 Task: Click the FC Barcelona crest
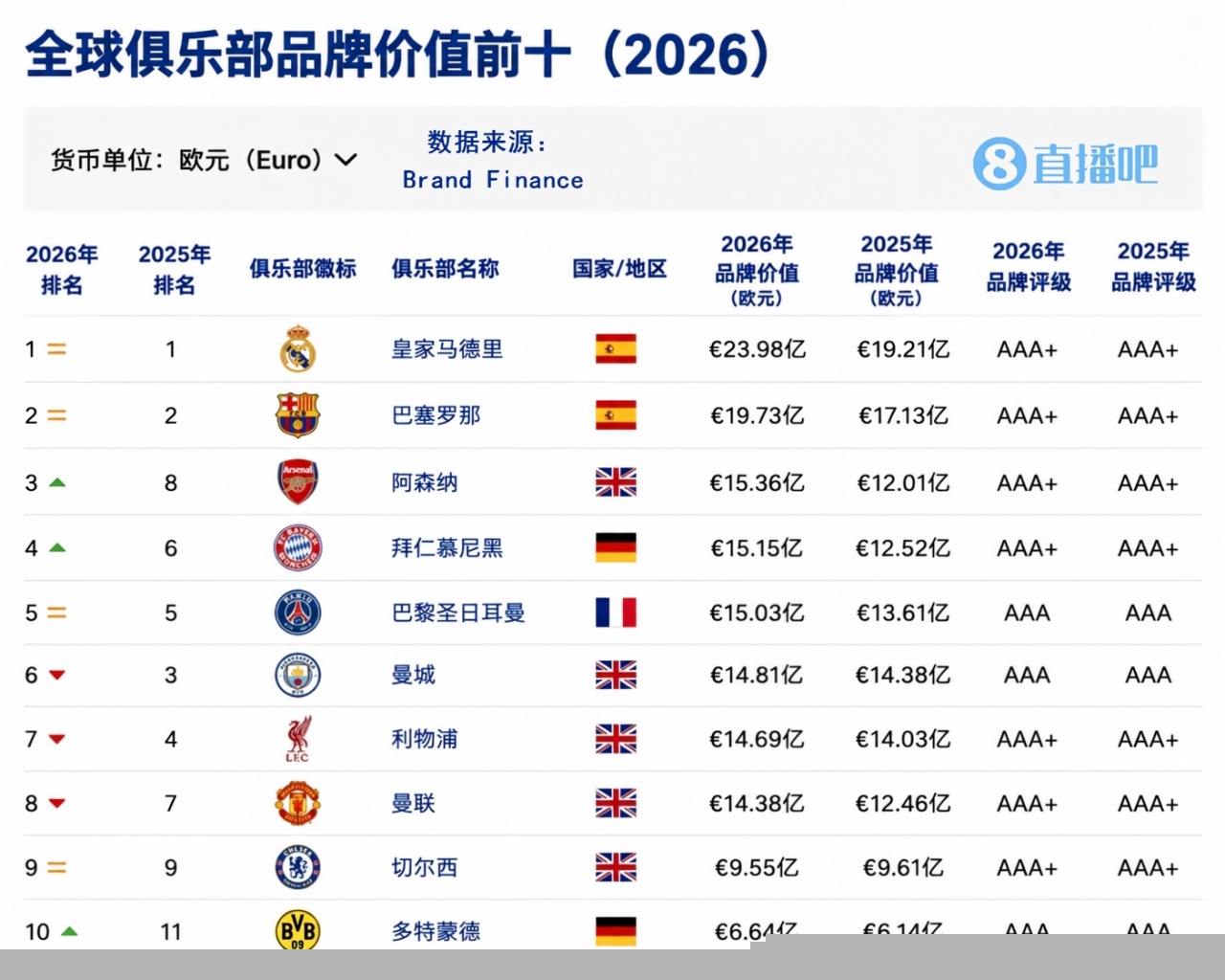[298, 415]
